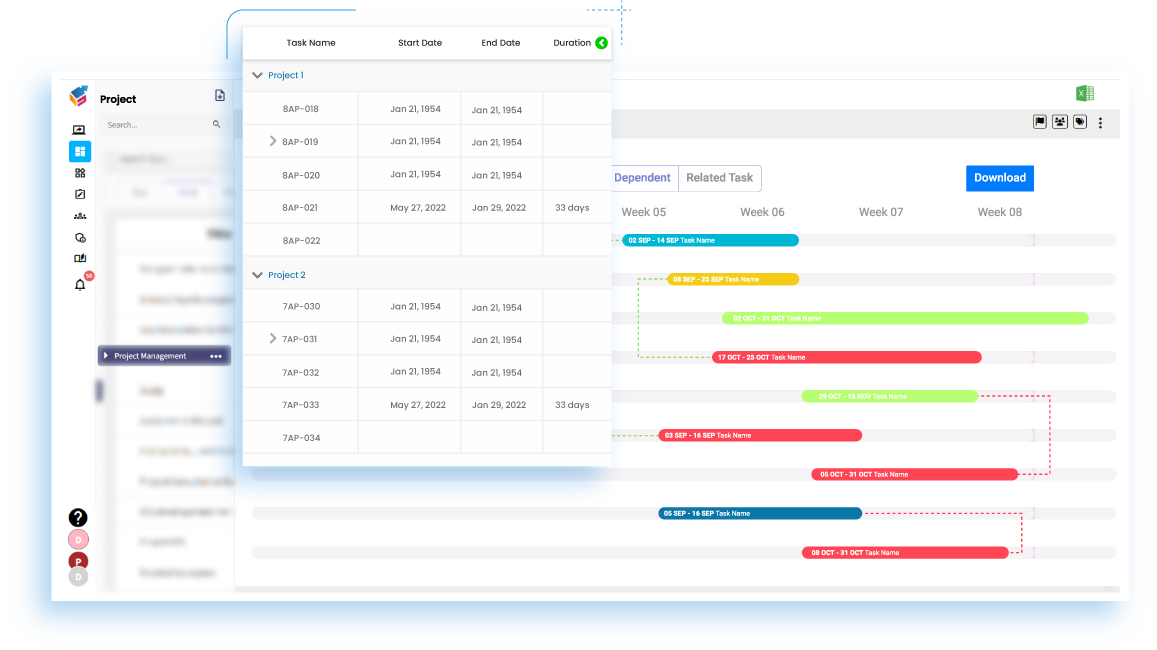Click the app logo in the sidebar

click(79, 96)
